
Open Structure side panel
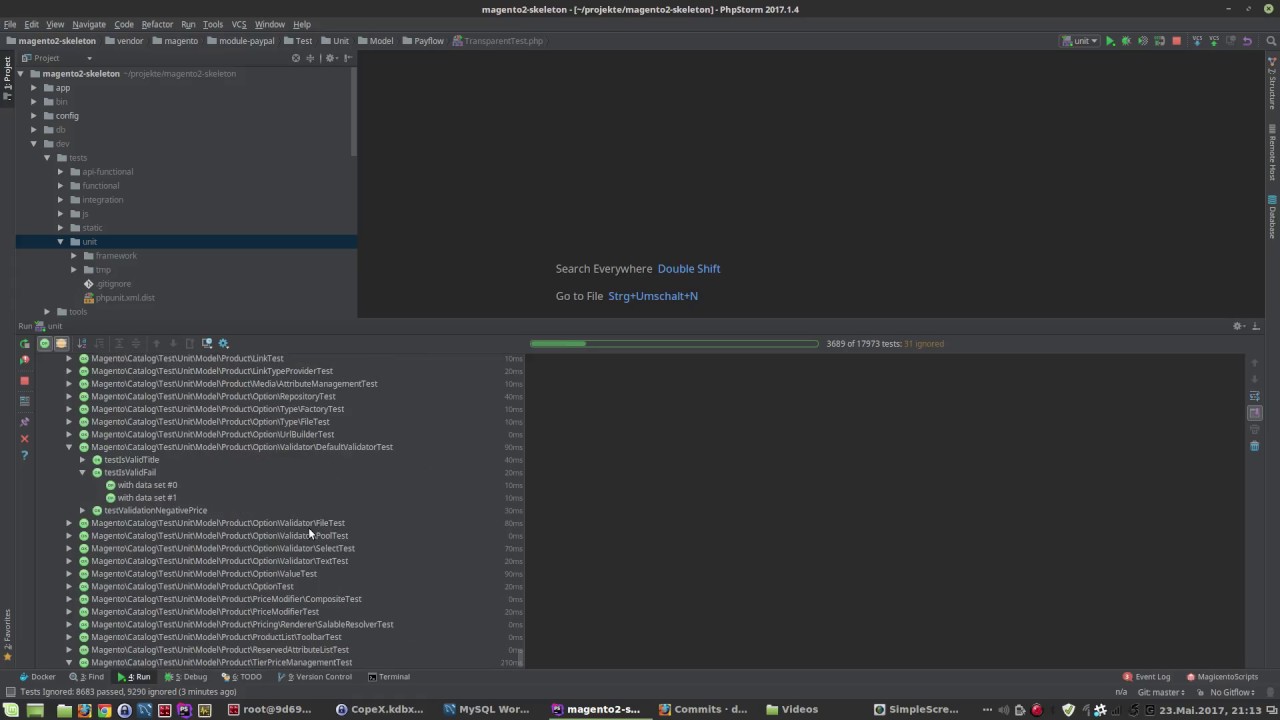click(1272, 85)
